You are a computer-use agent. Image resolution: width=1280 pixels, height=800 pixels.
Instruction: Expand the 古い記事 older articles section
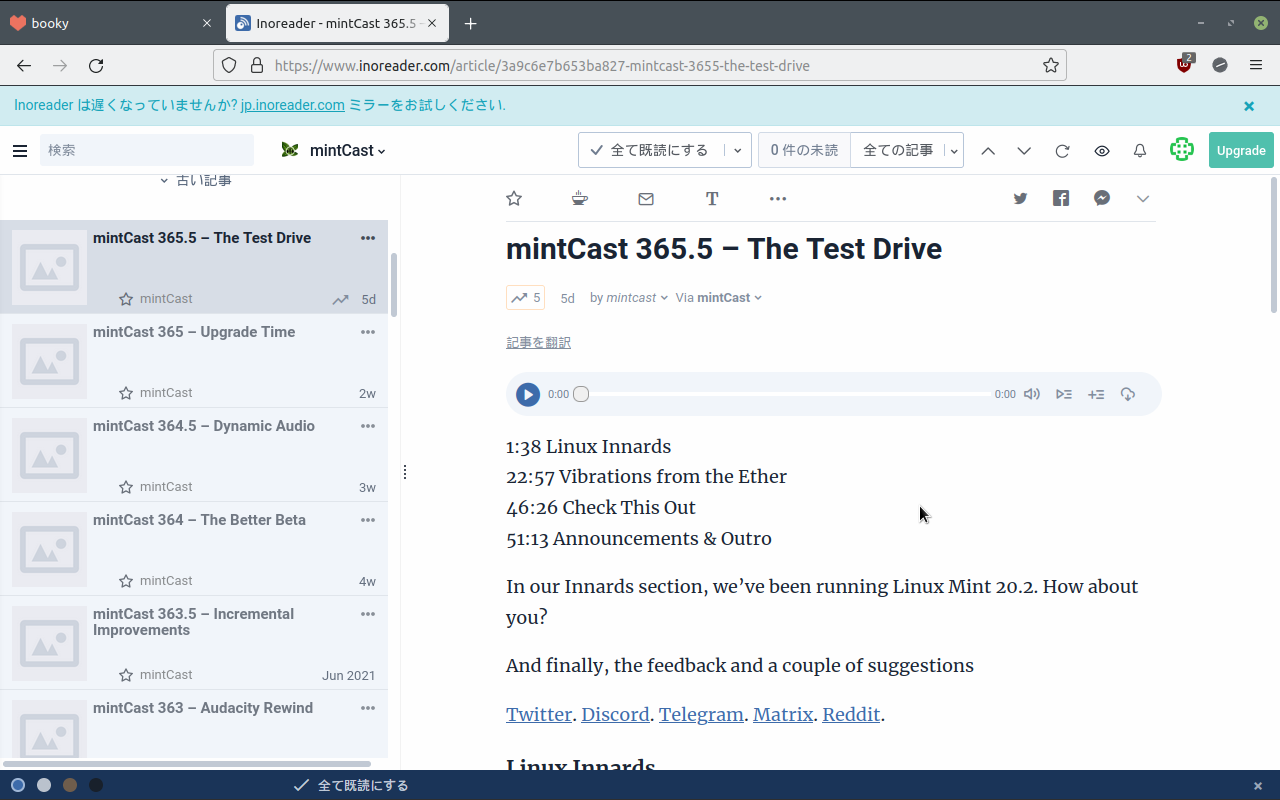click(196, 181)
